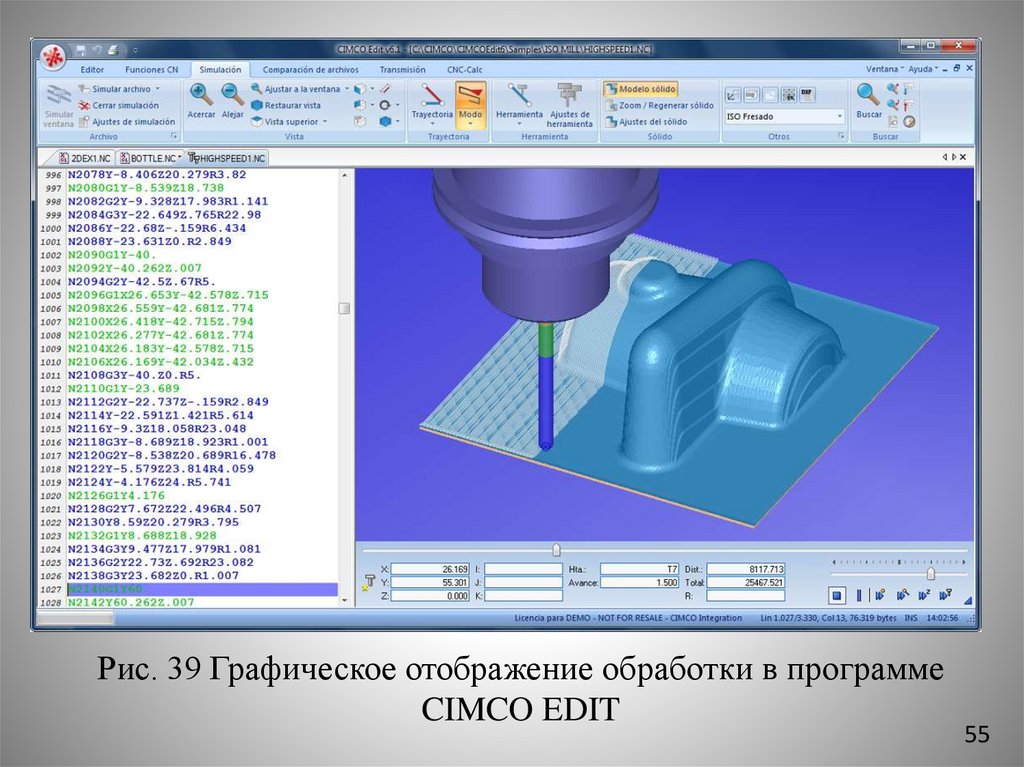Open the Modo toolpath mode dropdown
The height and width of the screenshot is (767, 1024).
click(x=470, y=123)
